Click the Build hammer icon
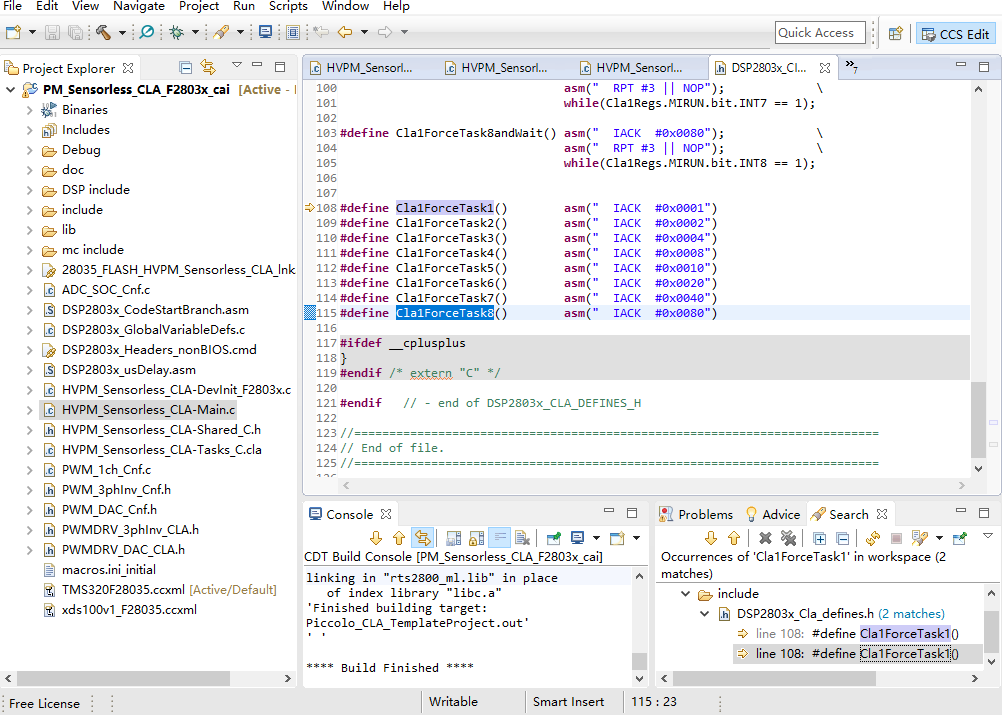The image size is (1002, 715). [103, 32]
